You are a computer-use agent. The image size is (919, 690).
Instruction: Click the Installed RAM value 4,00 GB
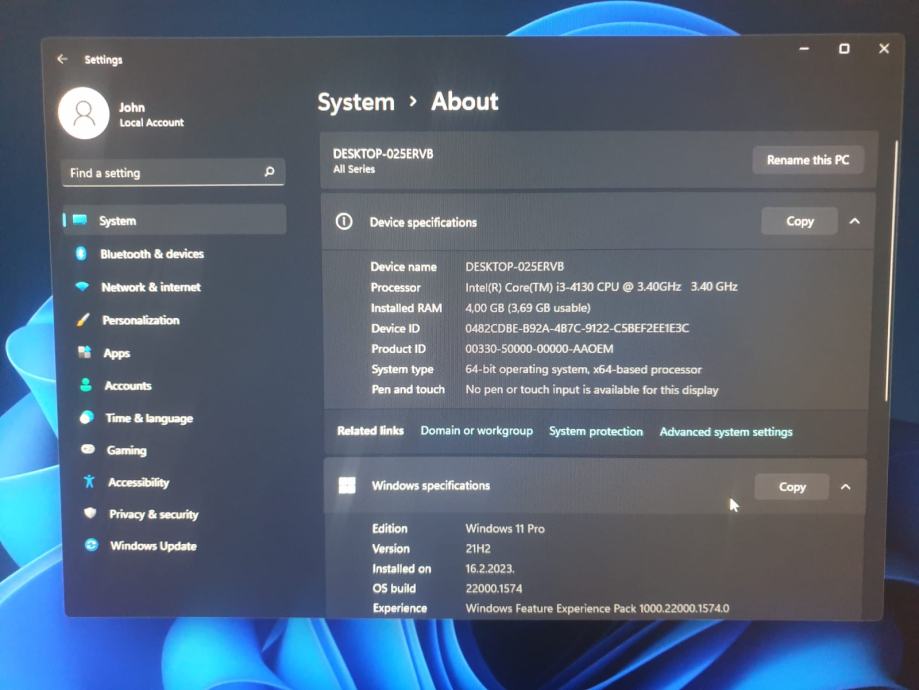527,308
